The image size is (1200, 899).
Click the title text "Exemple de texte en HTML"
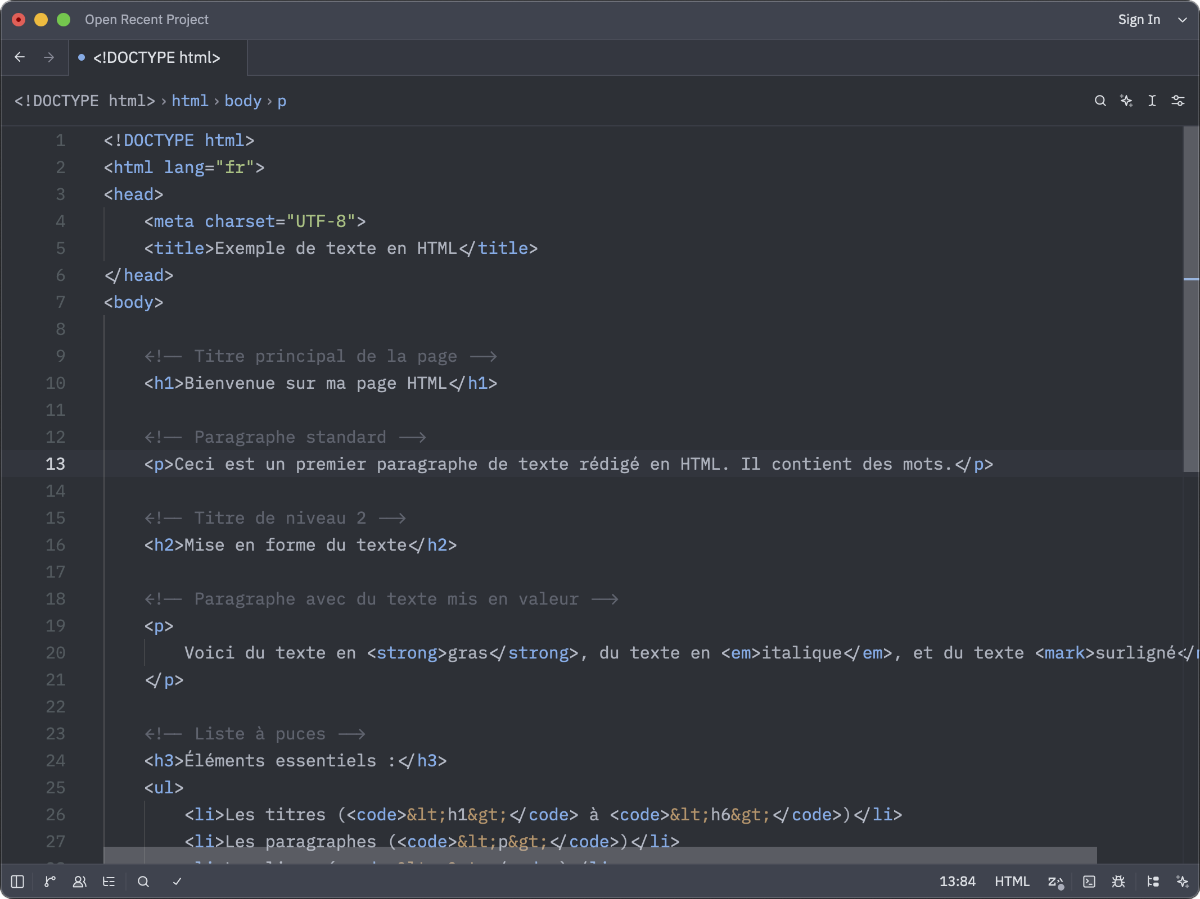pyautogui.click(x=335, y=248)
